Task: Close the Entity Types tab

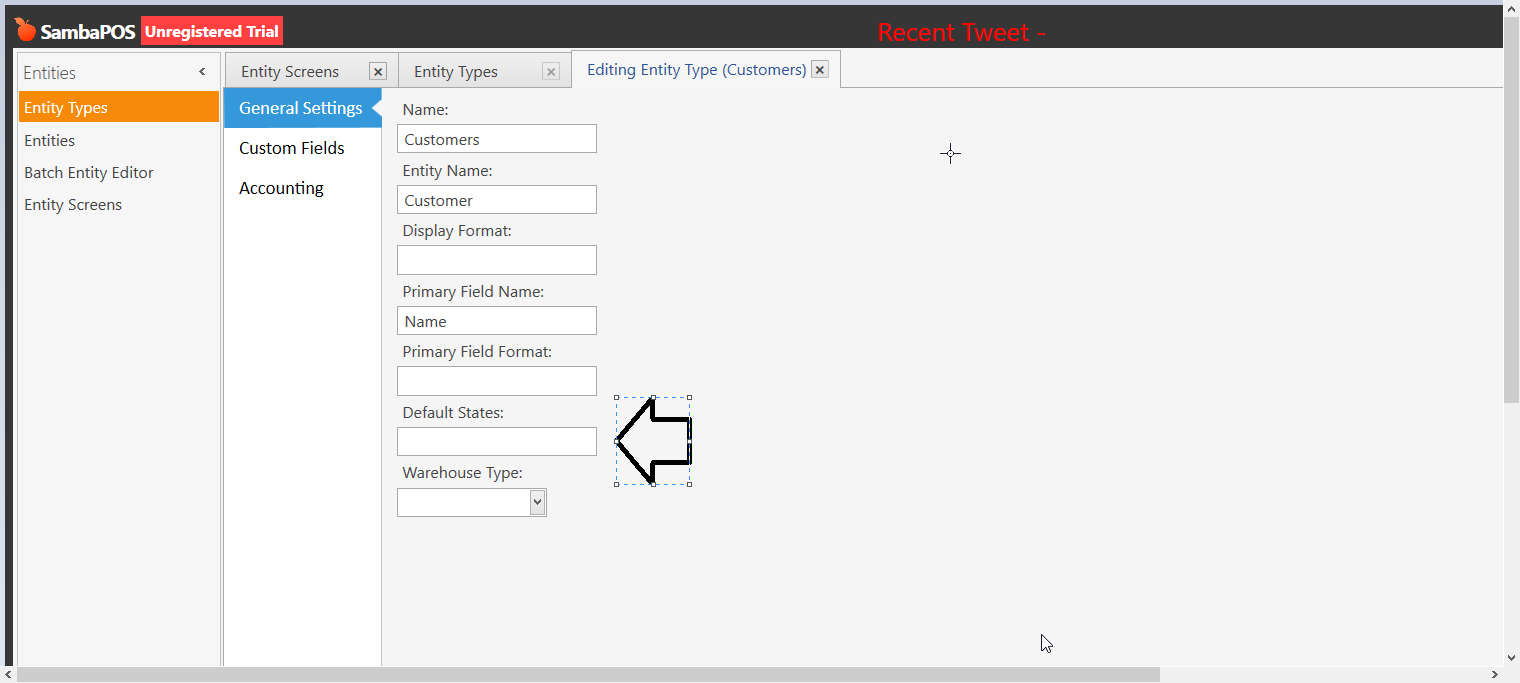Action: (x=551, y=72)
